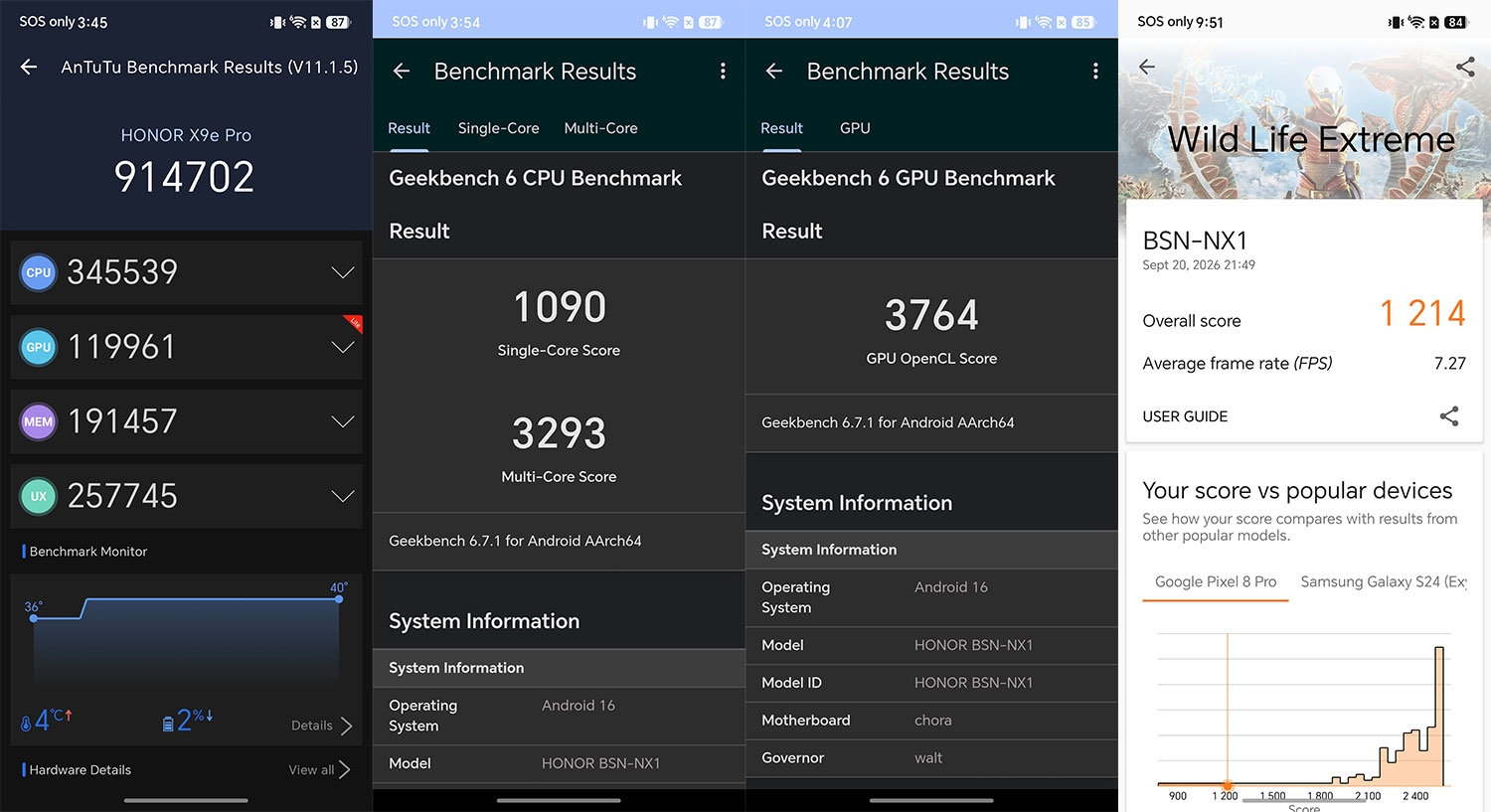The width and height of the screenshot is (1491, 812).
Task: Tap the battery drain icon beside 2%
Action: (168, 724)
